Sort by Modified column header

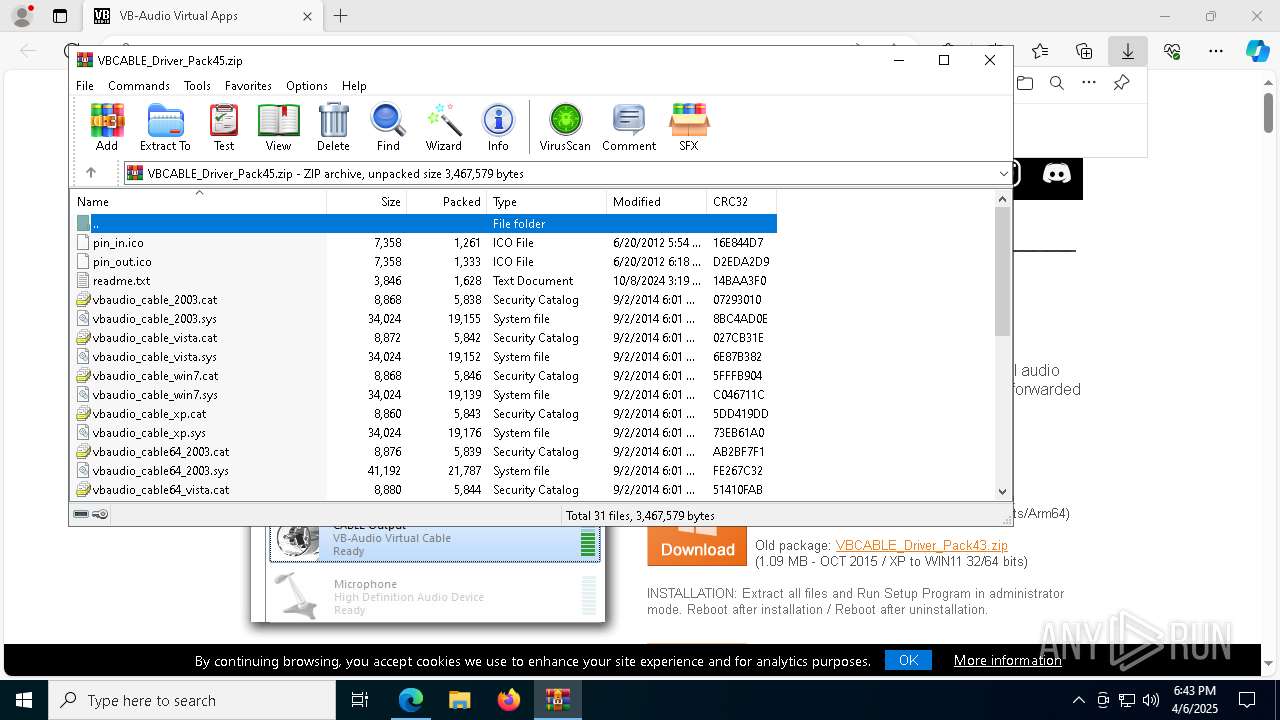pos(657,201)
